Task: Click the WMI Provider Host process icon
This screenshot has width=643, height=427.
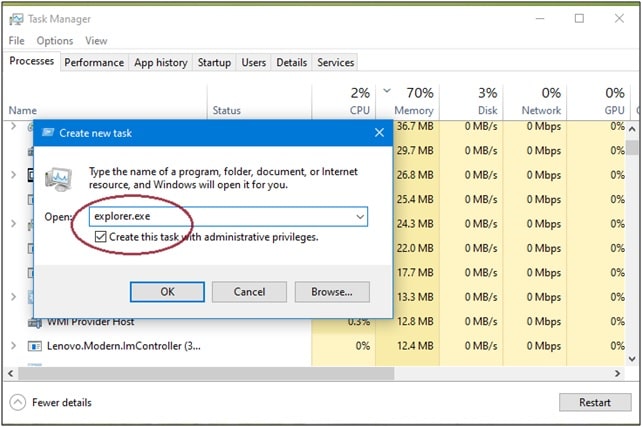Action: [x=35, y=324]
